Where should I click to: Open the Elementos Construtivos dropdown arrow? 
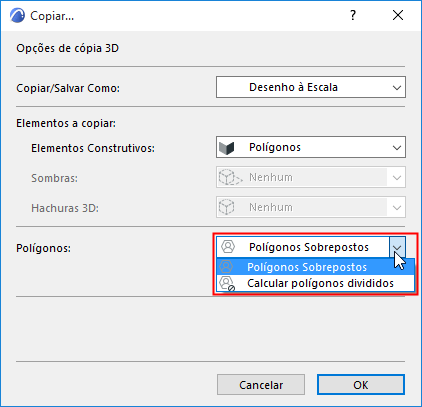pos(397,147)
